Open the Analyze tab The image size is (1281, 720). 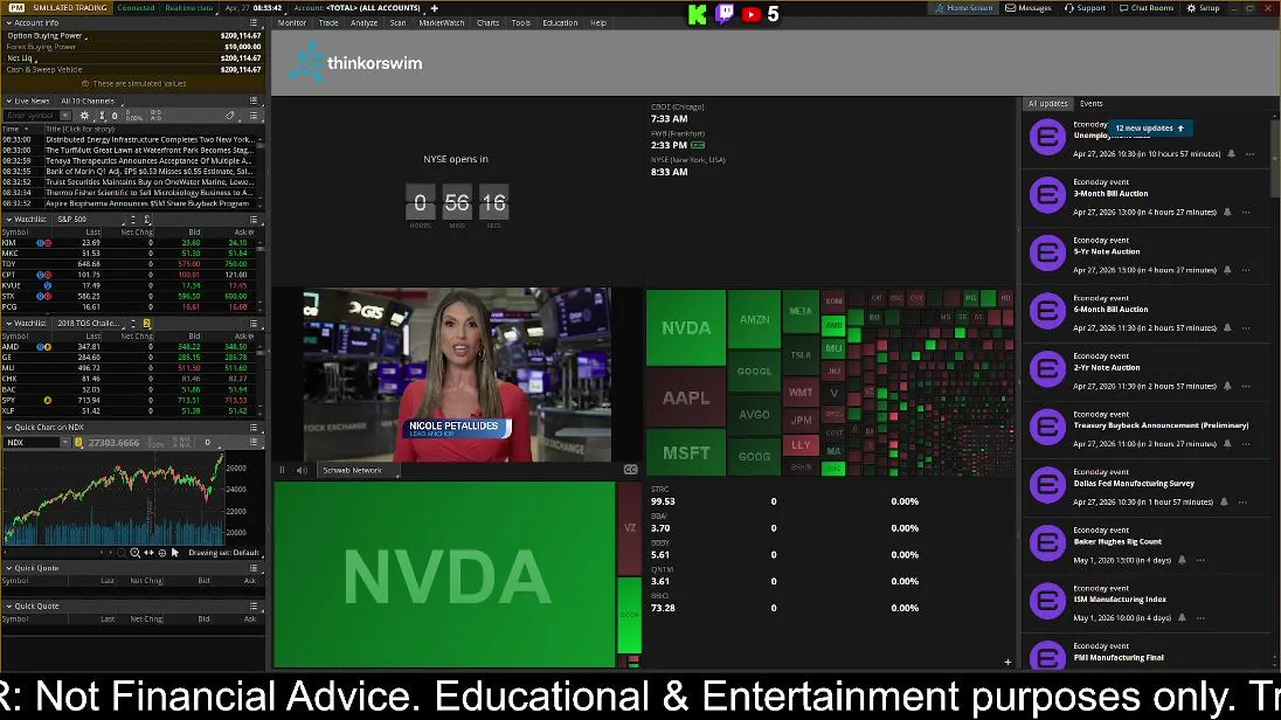364,23
